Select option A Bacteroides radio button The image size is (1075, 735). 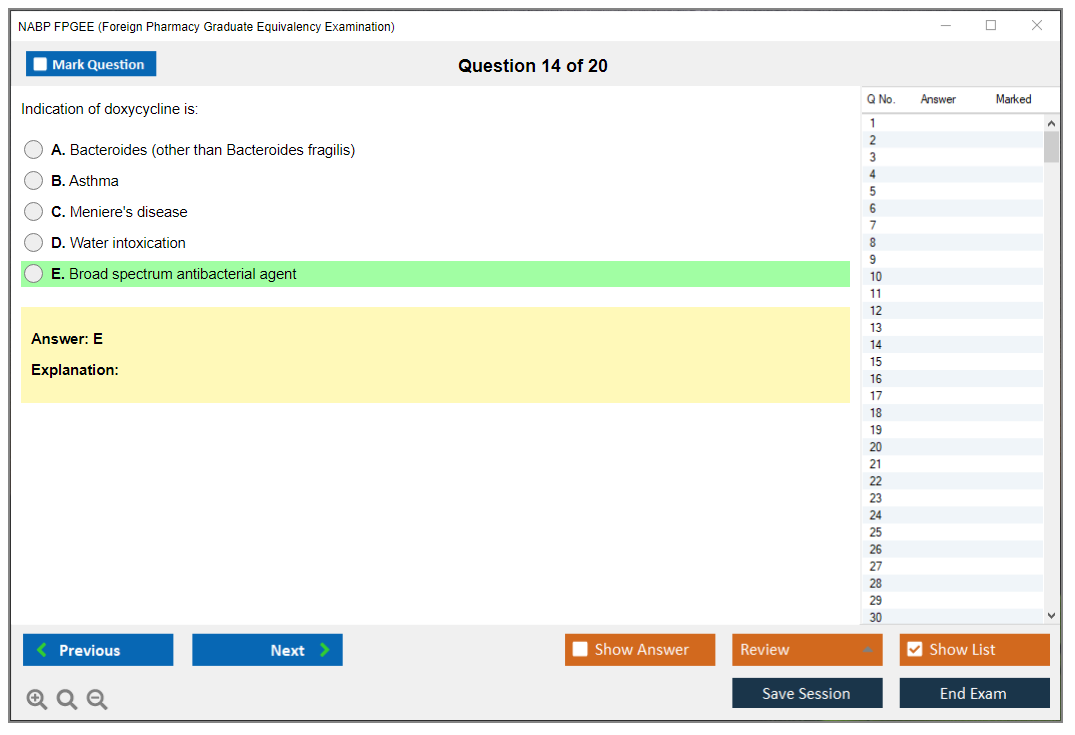tap(34, 150)
